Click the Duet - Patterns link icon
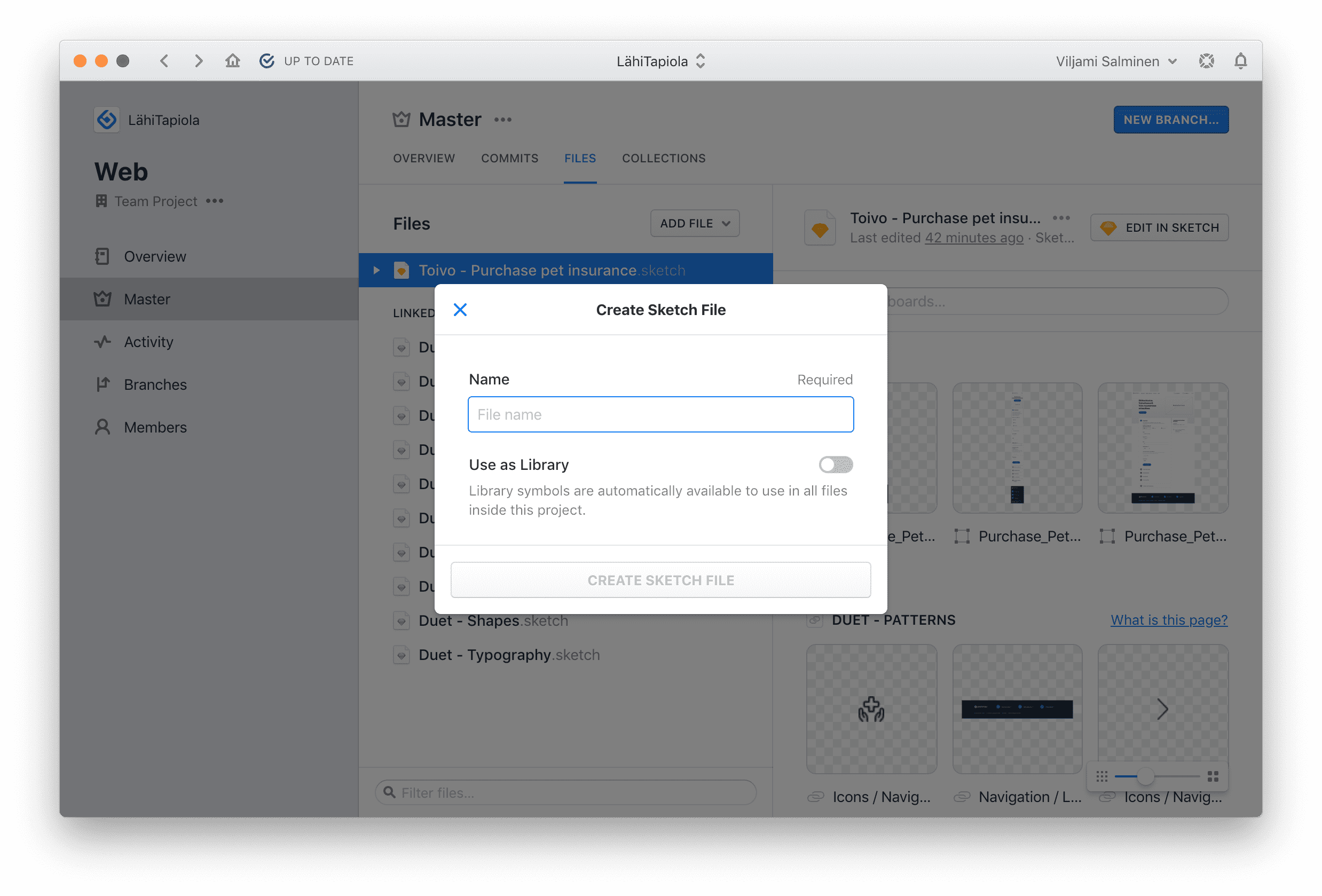 [x=814, y=619]
